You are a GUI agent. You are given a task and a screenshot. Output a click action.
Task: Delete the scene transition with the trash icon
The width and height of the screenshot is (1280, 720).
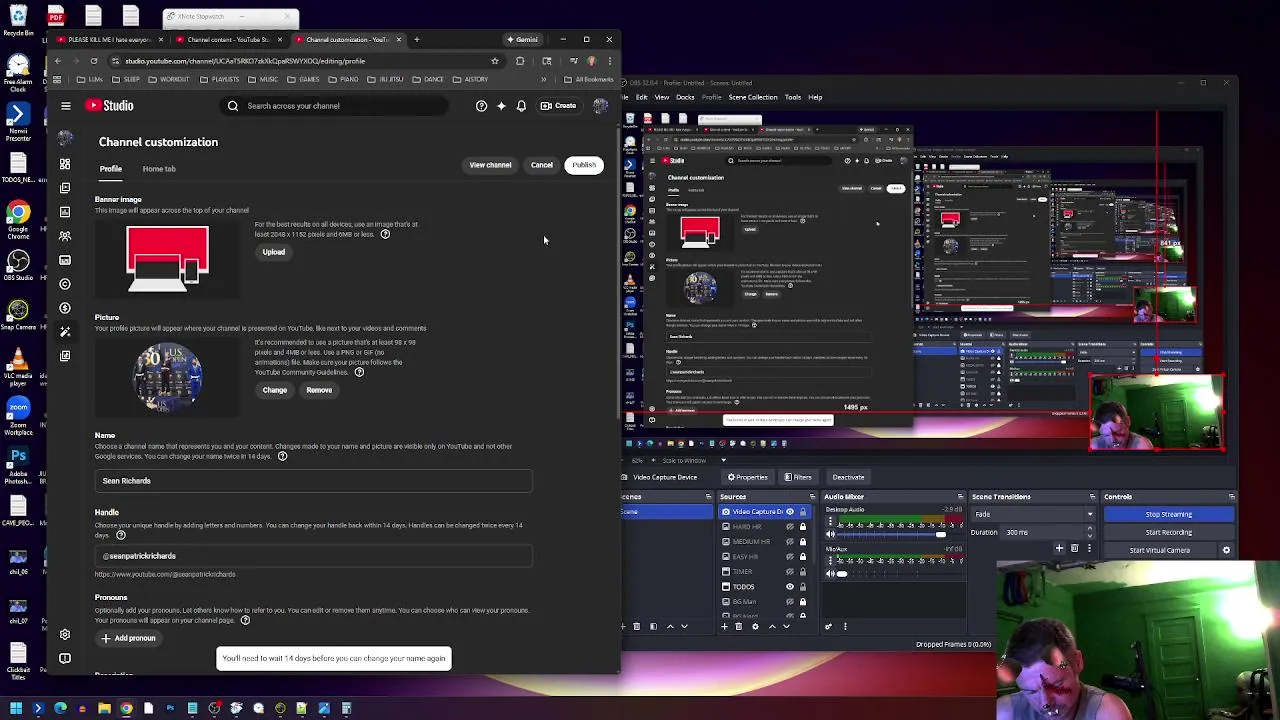[x=1074, y=548]
